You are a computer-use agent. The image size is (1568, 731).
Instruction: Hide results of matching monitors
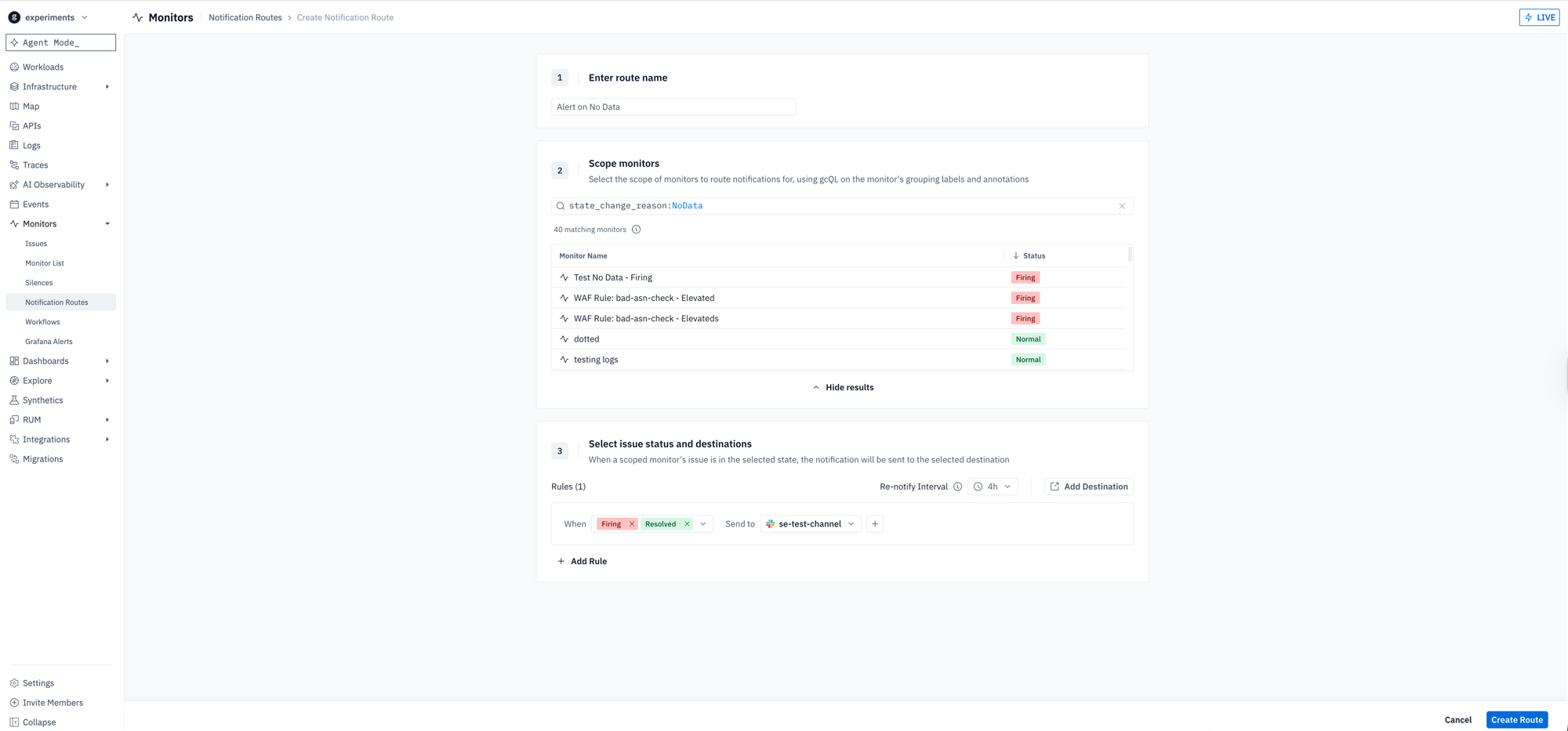coord(843,388)
